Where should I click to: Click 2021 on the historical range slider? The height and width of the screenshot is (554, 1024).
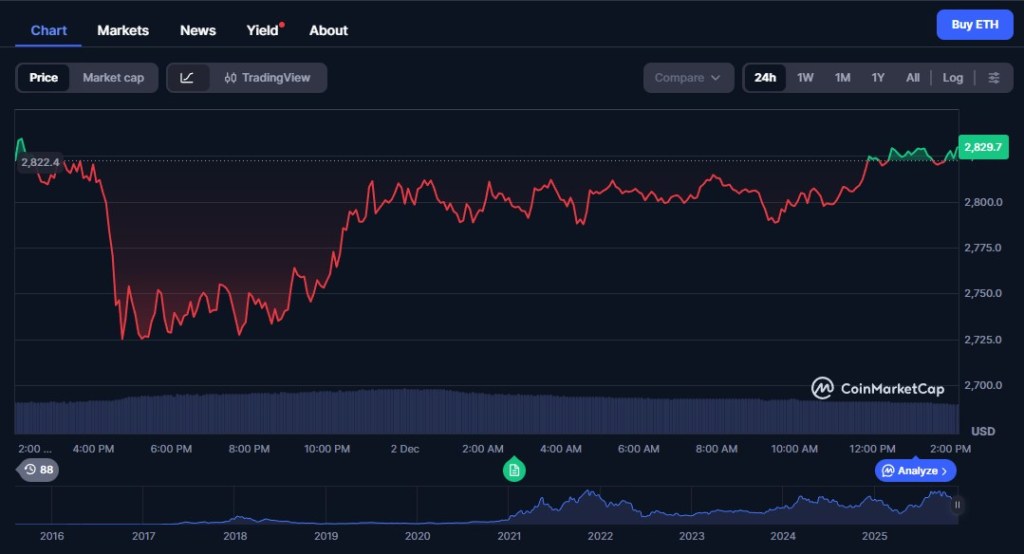(x=509, y=536)
